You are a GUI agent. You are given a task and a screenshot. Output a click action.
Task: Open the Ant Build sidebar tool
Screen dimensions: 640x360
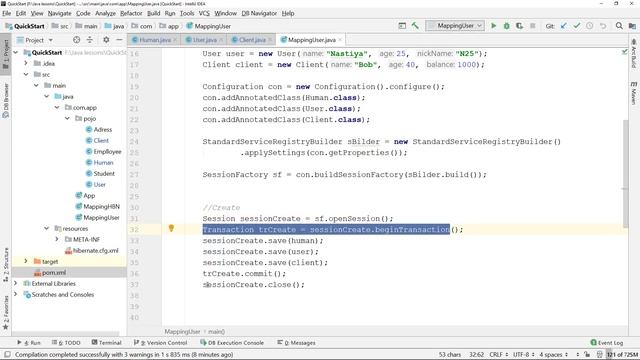point(633,54)
